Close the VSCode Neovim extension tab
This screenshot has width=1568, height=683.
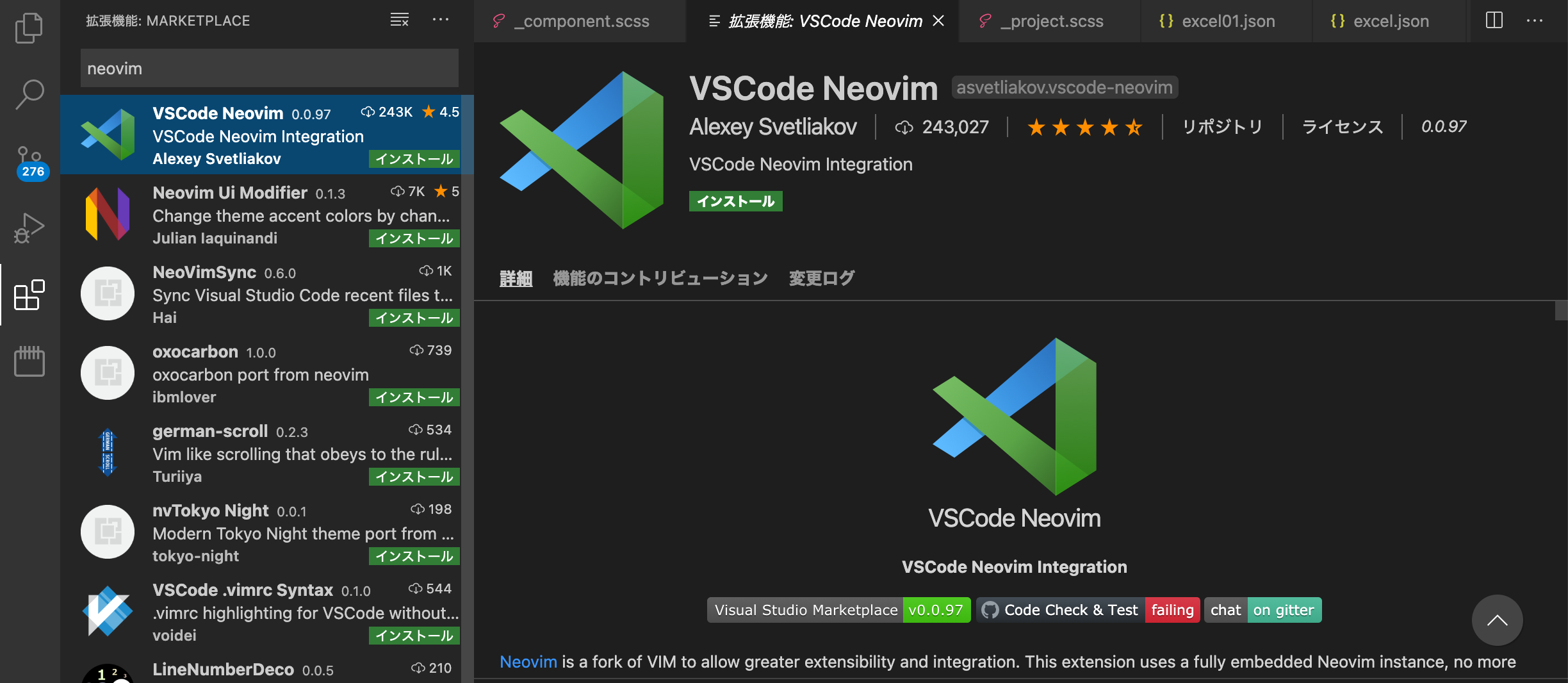click(x=938, y=21)
